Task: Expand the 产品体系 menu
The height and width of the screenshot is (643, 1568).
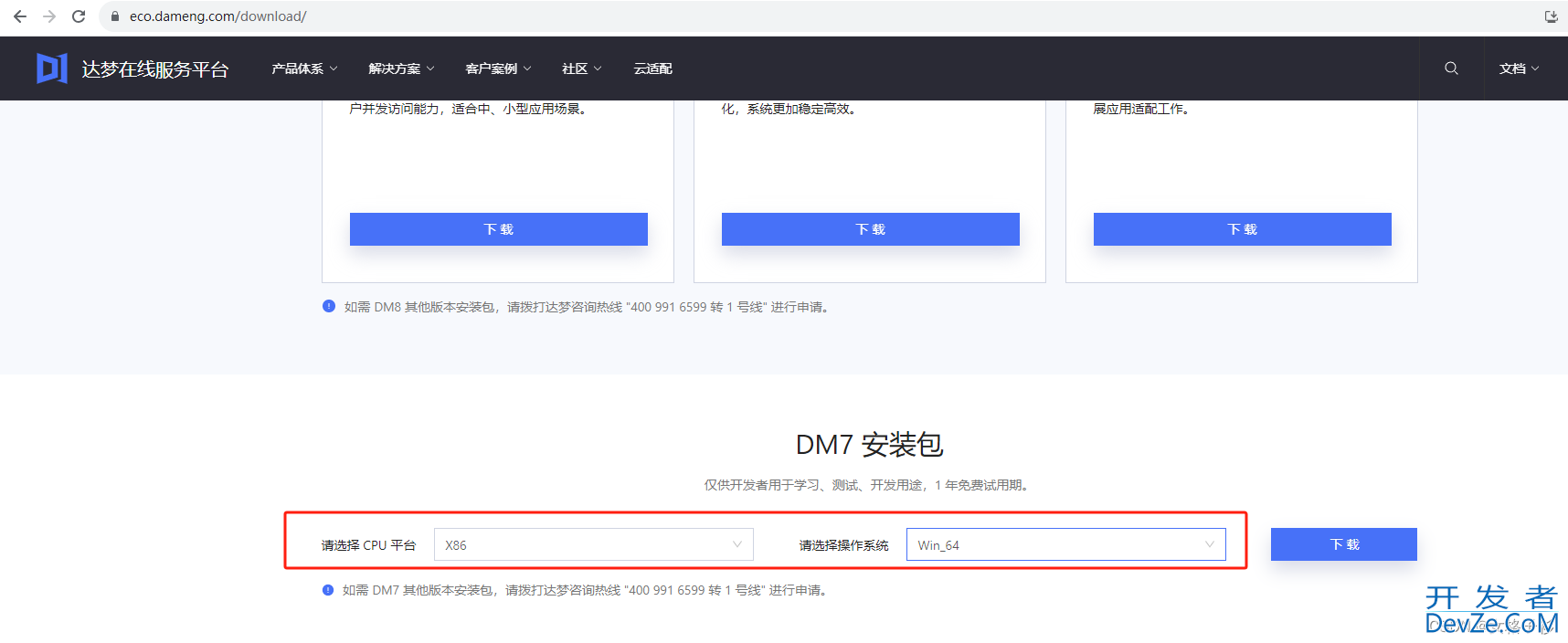Action: coord(304,69)
